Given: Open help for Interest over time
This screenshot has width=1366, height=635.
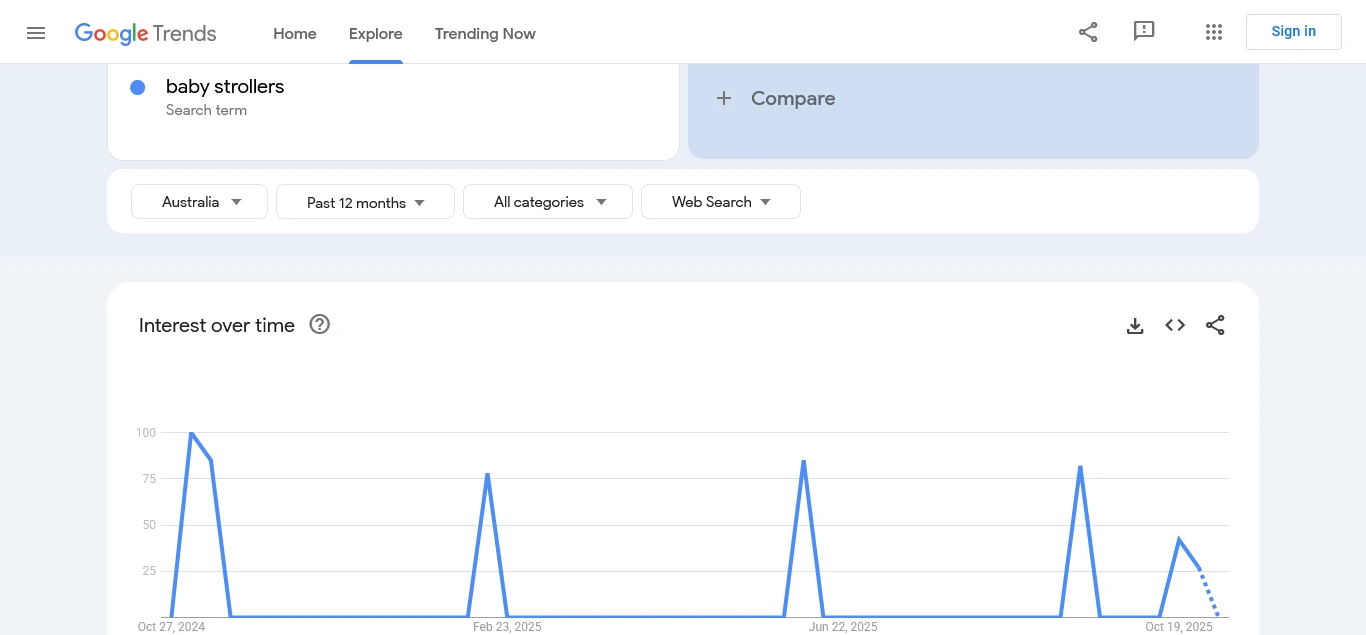Looking at the screenshot, I should click(x=320, y=325).
